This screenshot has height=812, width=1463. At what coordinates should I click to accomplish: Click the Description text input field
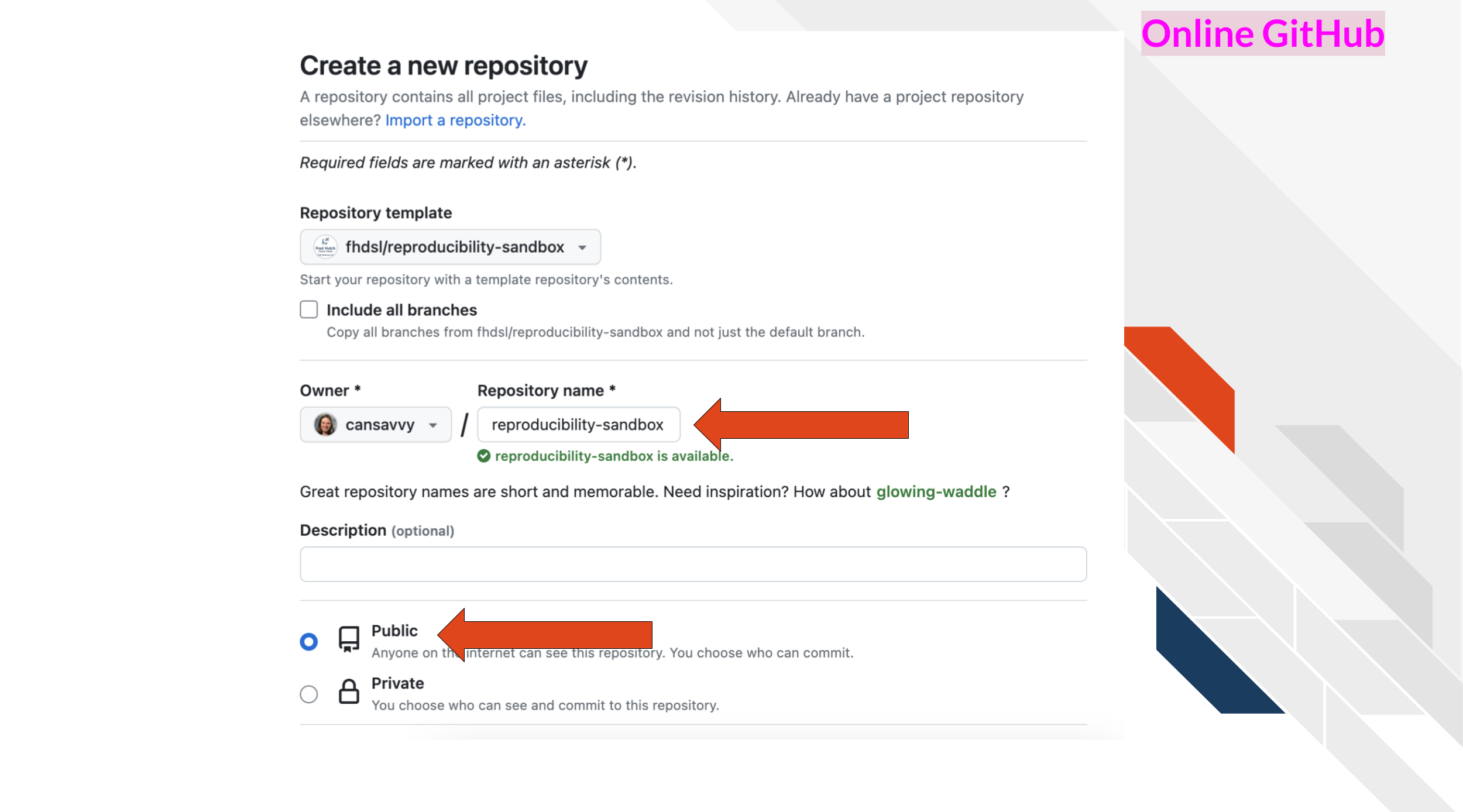pyautogui.click(x=693, y=564)
